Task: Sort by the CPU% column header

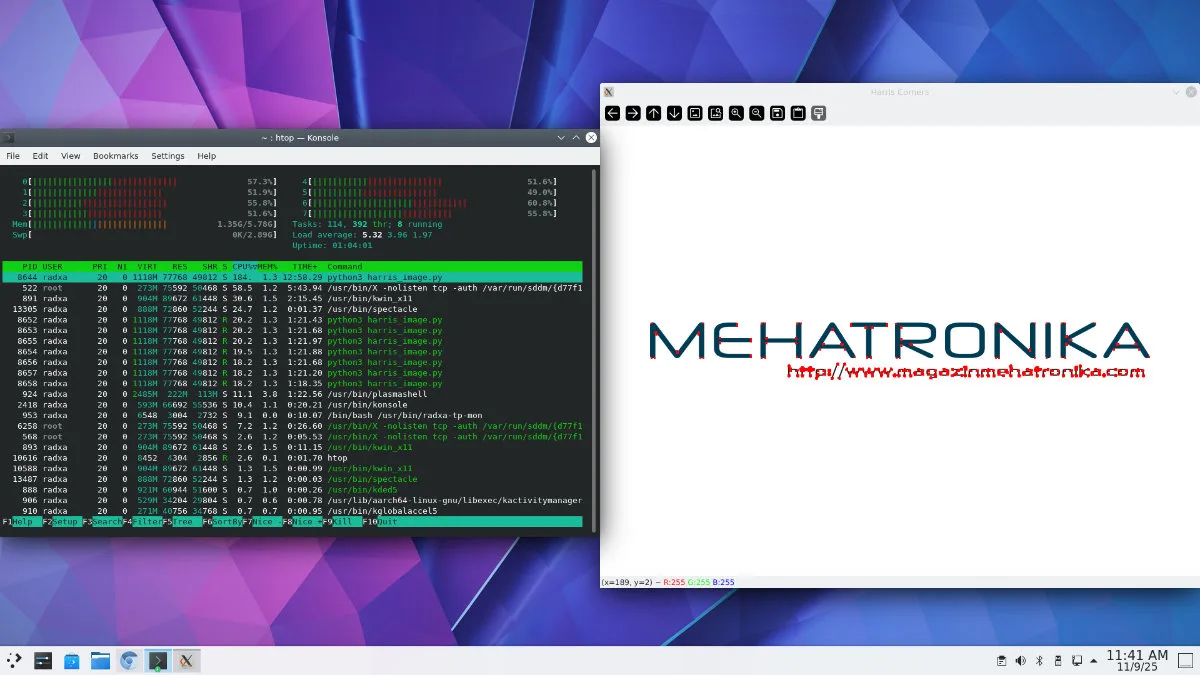Action: click(244, 267)
